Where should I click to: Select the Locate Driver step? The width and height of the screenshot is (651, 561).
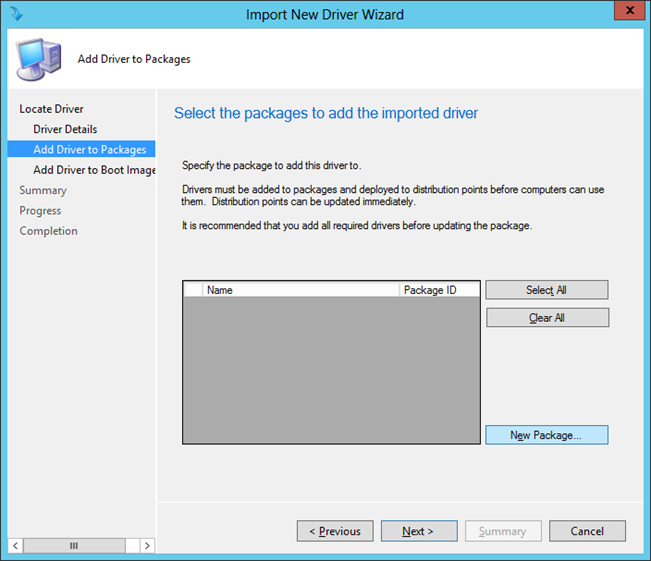coord(51,109)
